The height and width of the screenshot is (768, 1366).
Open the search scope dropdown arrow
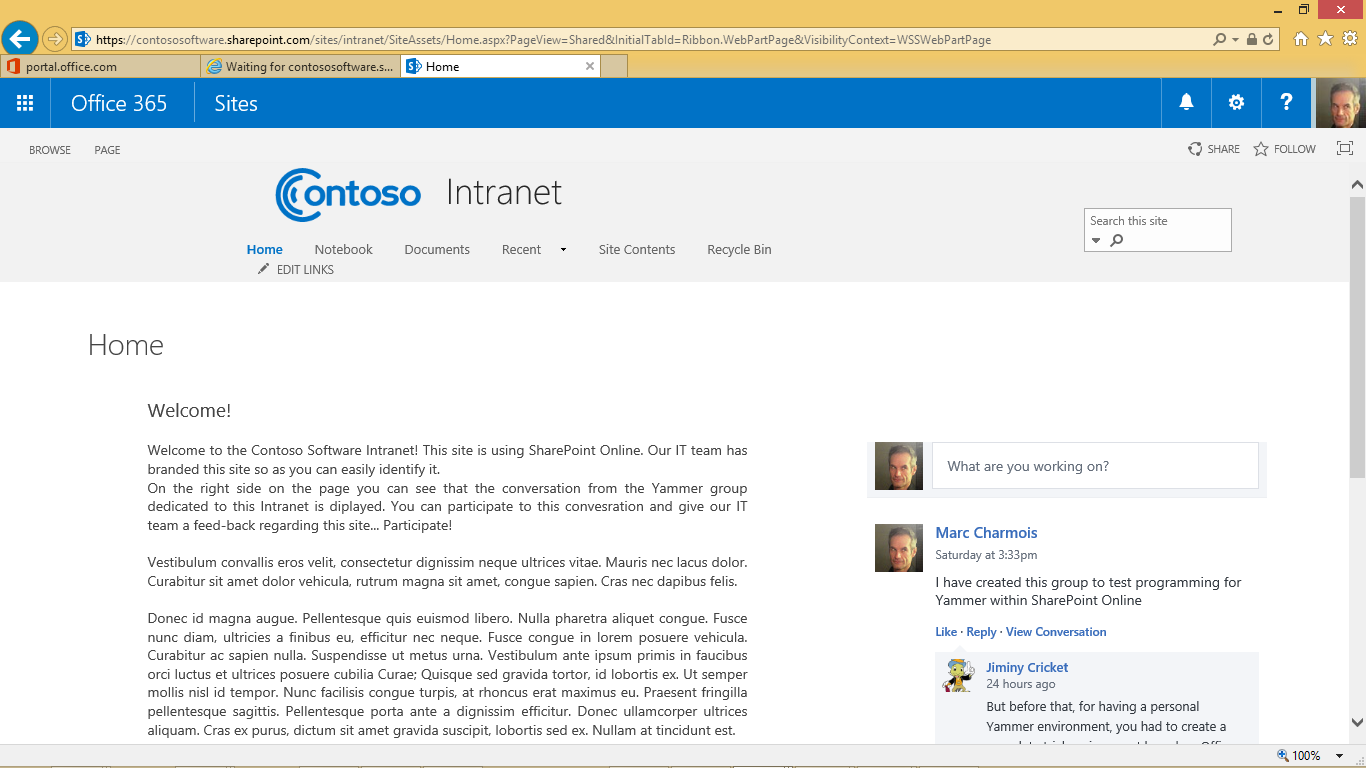tap(1096, 241)
